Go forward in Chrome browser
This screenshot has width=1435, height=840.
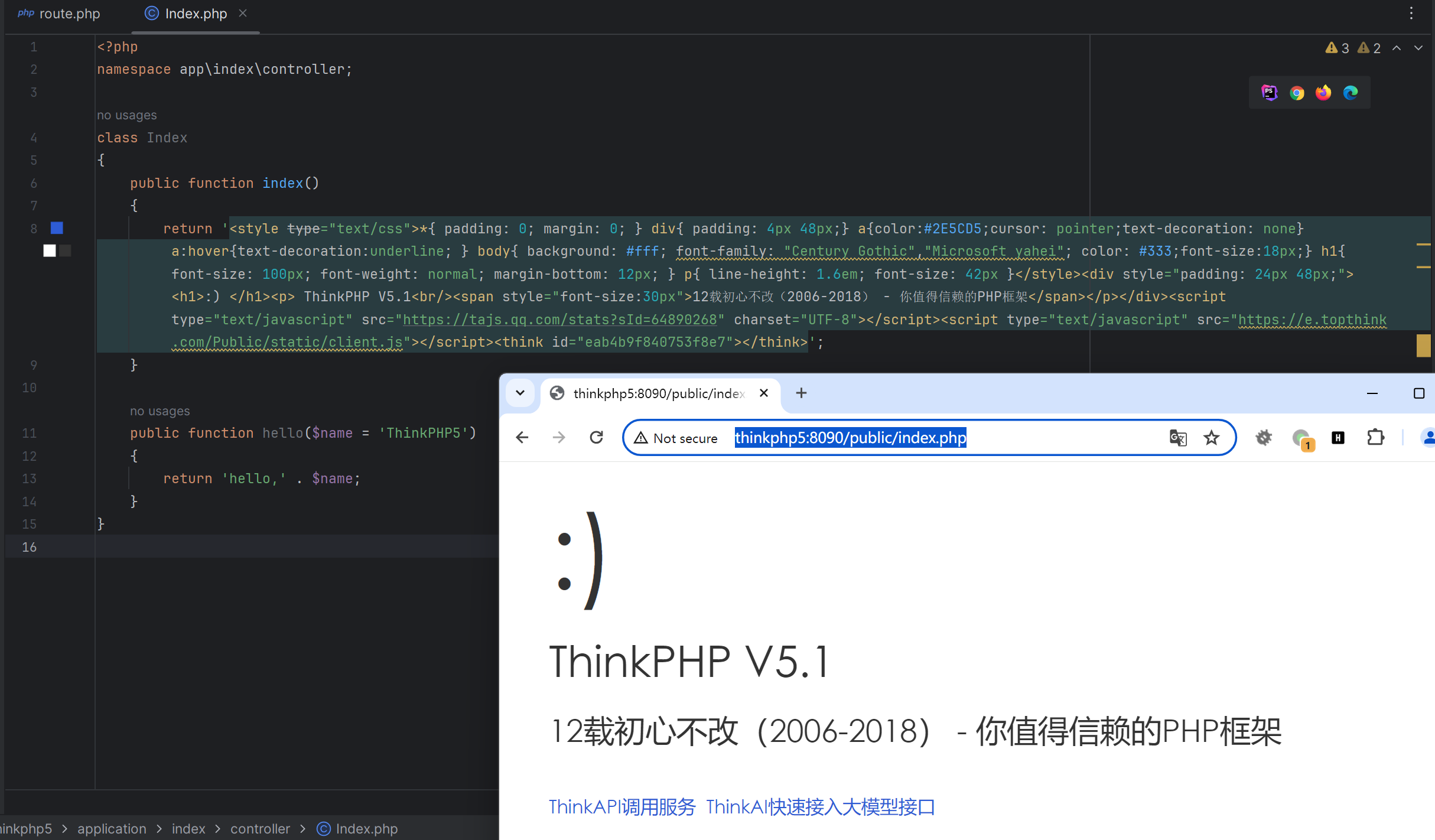pos(559,438)
